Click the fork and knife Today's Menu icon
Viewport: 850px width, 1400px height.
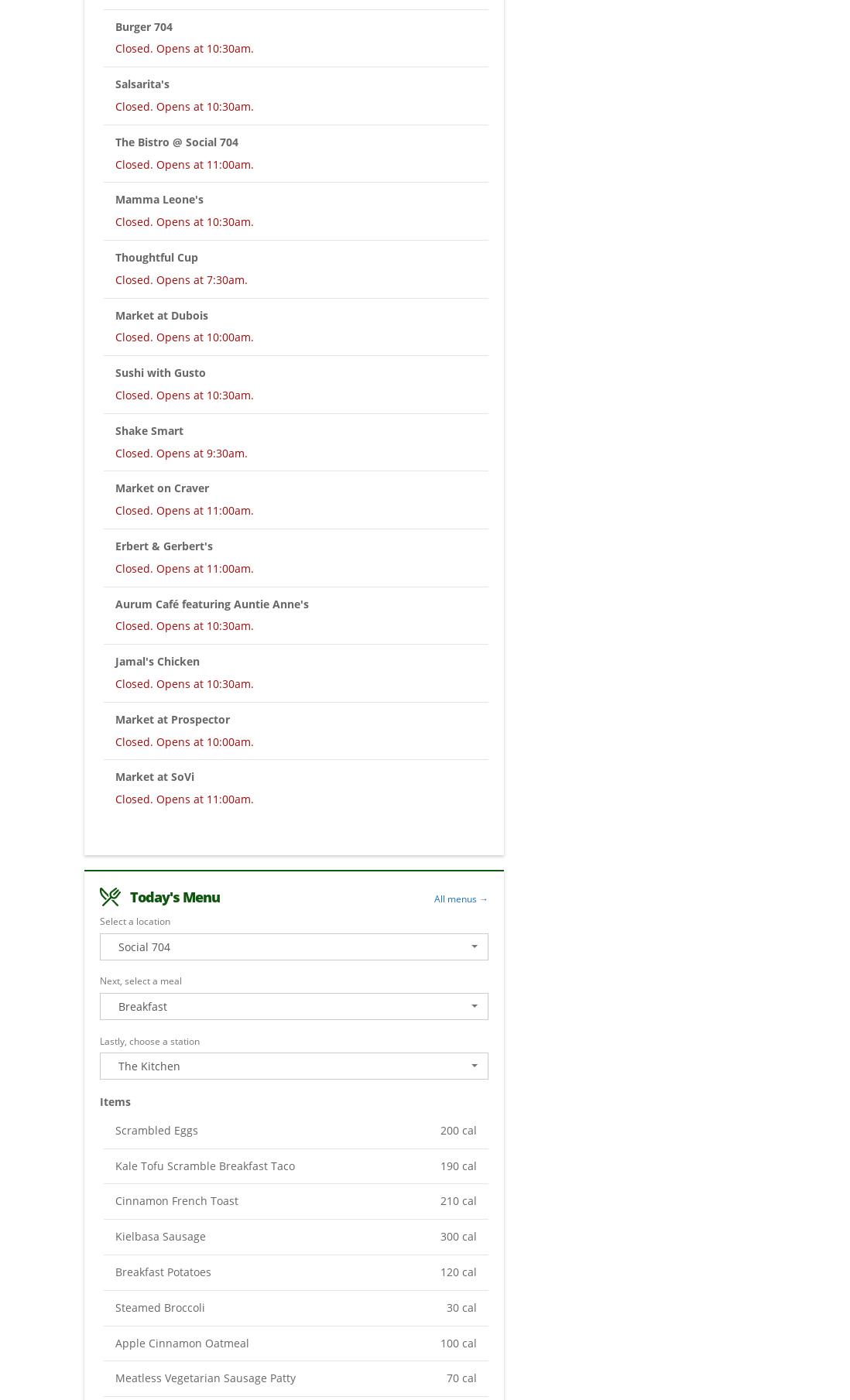click(x=110, y=897)
